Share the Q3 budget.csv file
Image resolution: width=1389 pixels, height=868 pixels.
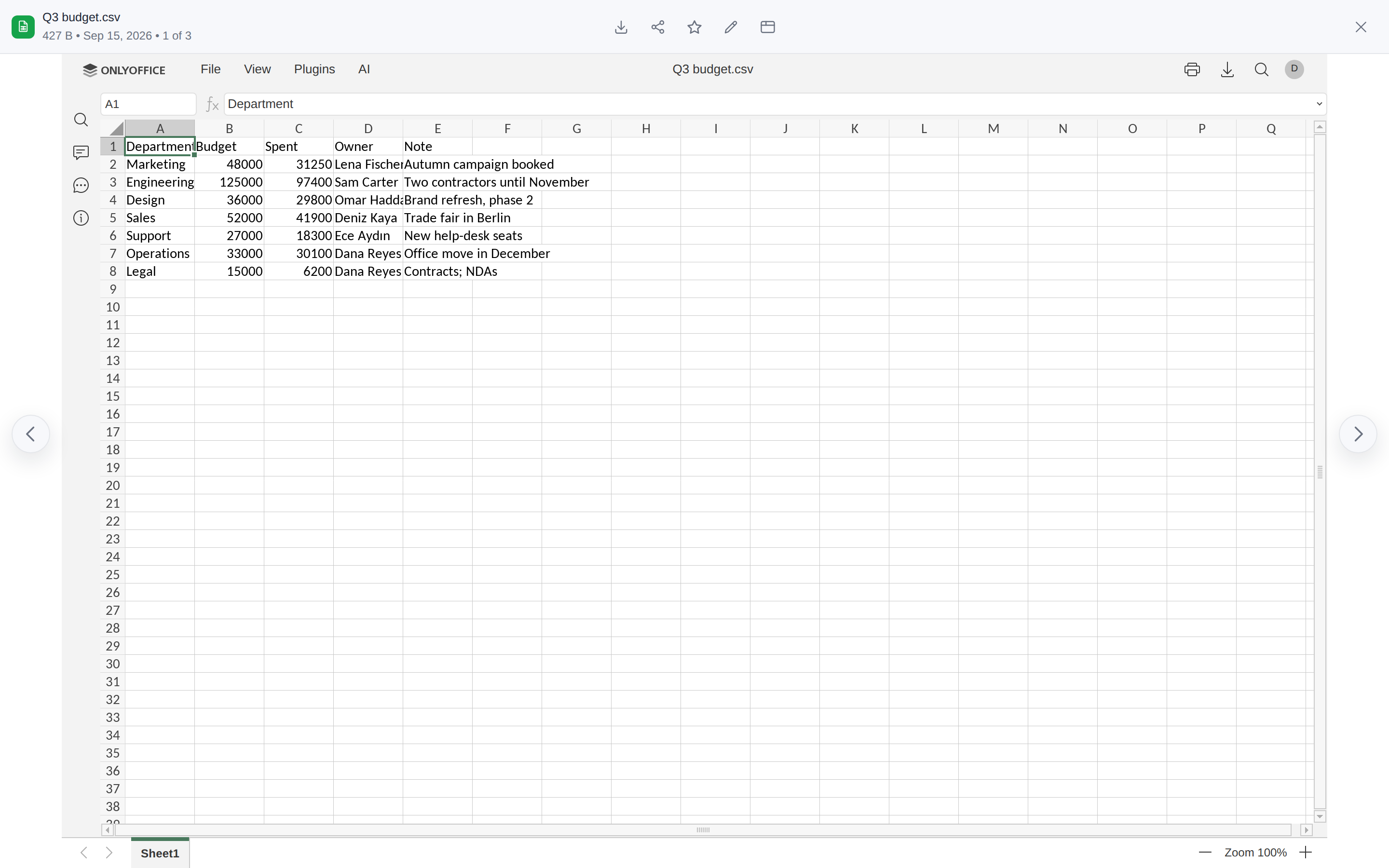point(658,27)
